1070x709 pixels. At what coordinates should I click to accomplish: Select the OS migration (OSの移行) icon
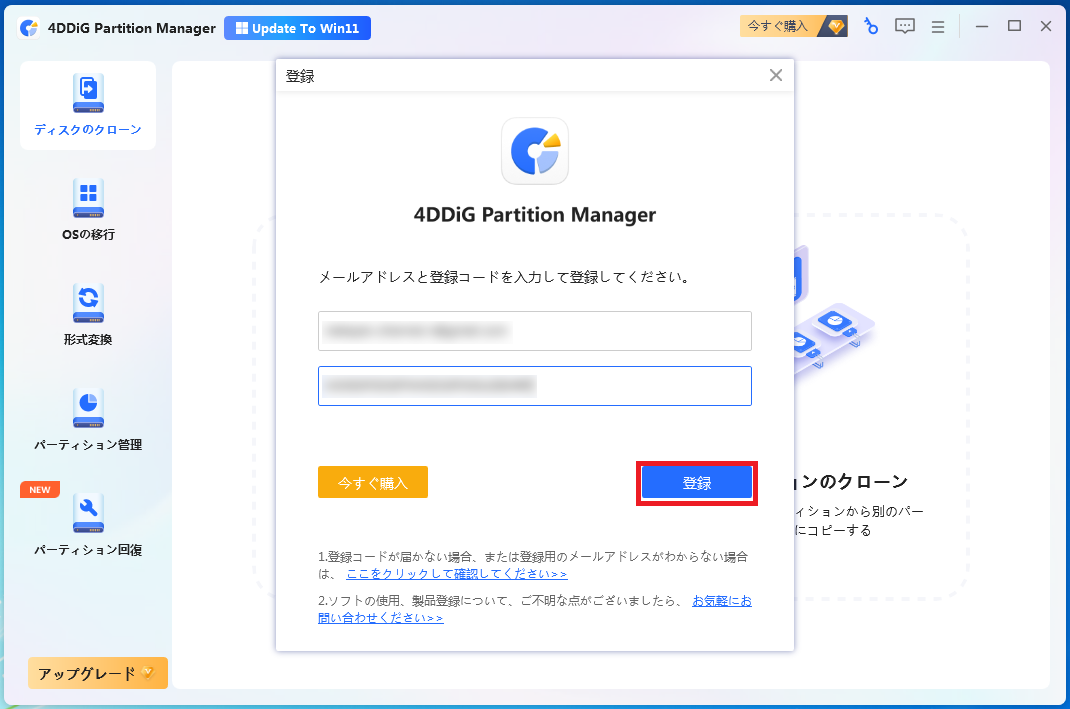(x=88, y=198)
